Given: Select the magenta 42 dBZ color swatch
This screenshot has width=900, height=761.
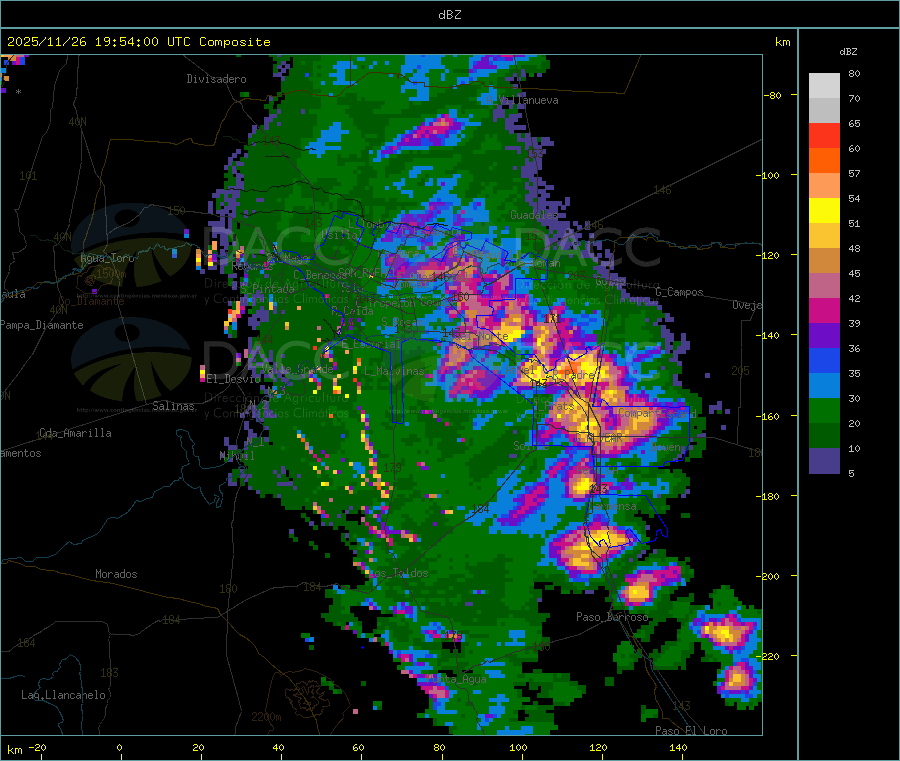Looking at the screenshot, I should (x=824, y=310).
